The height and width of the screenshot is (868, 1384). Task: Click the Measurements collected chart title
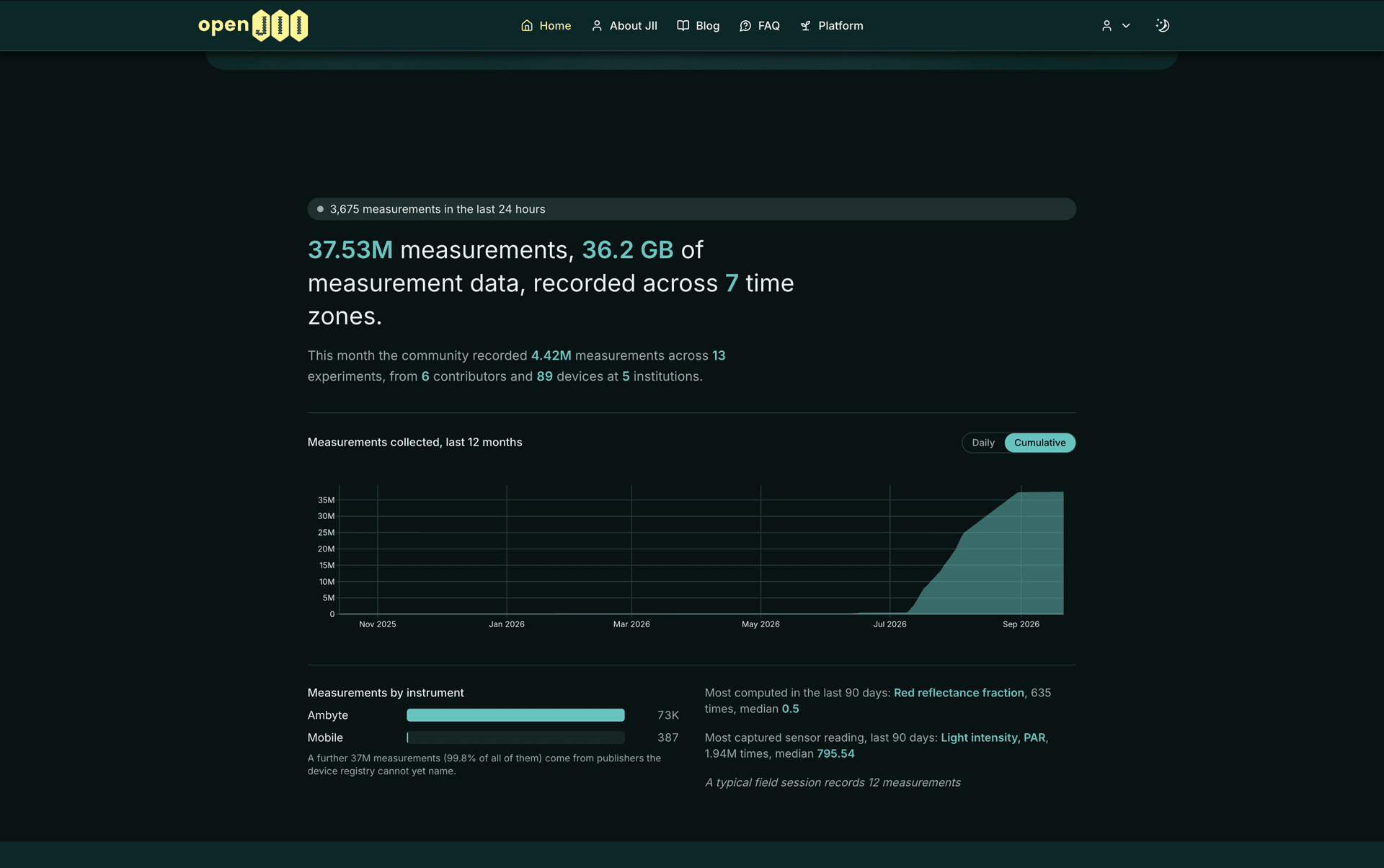tap(414, 442)
